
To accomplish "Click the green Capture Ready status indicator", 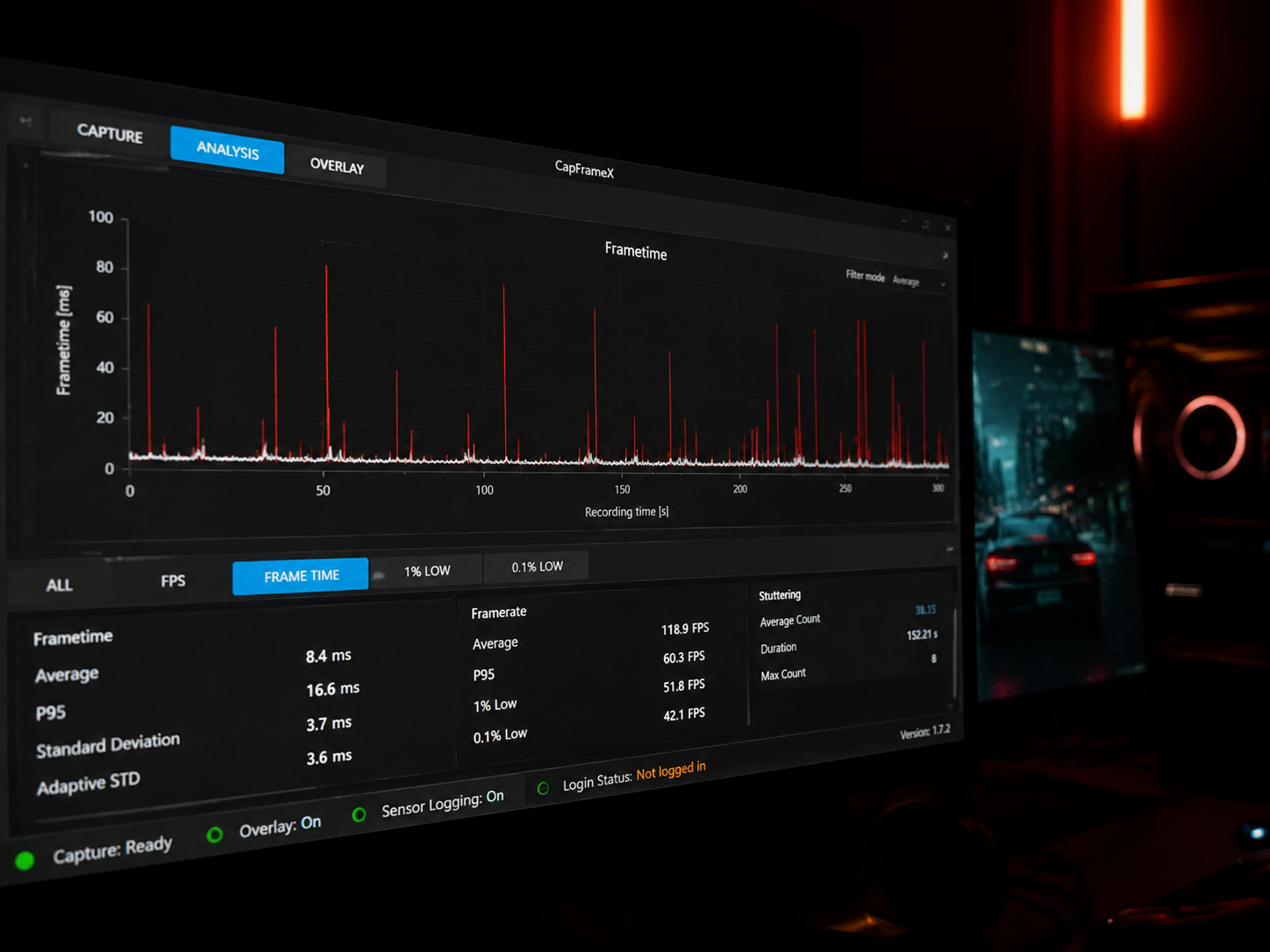I will pyautogui.click(x=25, y=860).
